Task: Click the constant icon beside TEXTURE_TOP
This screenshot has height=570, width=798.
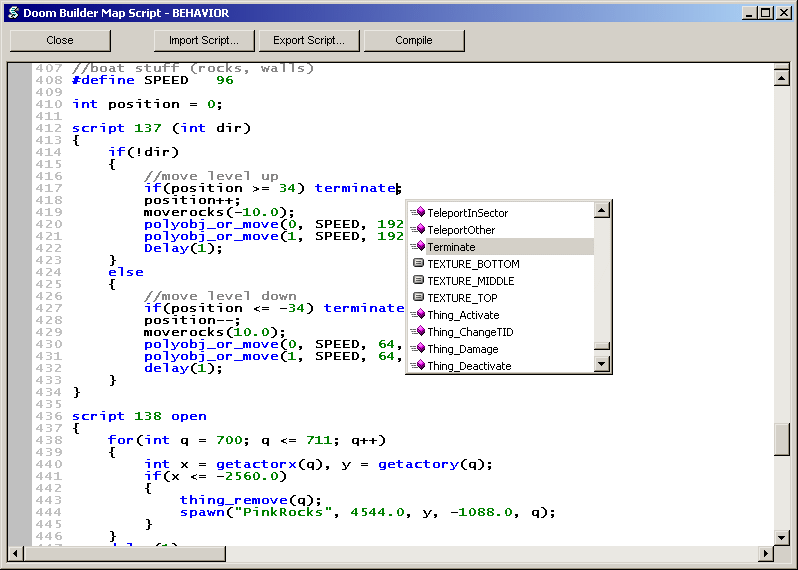Action: pyautogui.click(x=418, y=298)
